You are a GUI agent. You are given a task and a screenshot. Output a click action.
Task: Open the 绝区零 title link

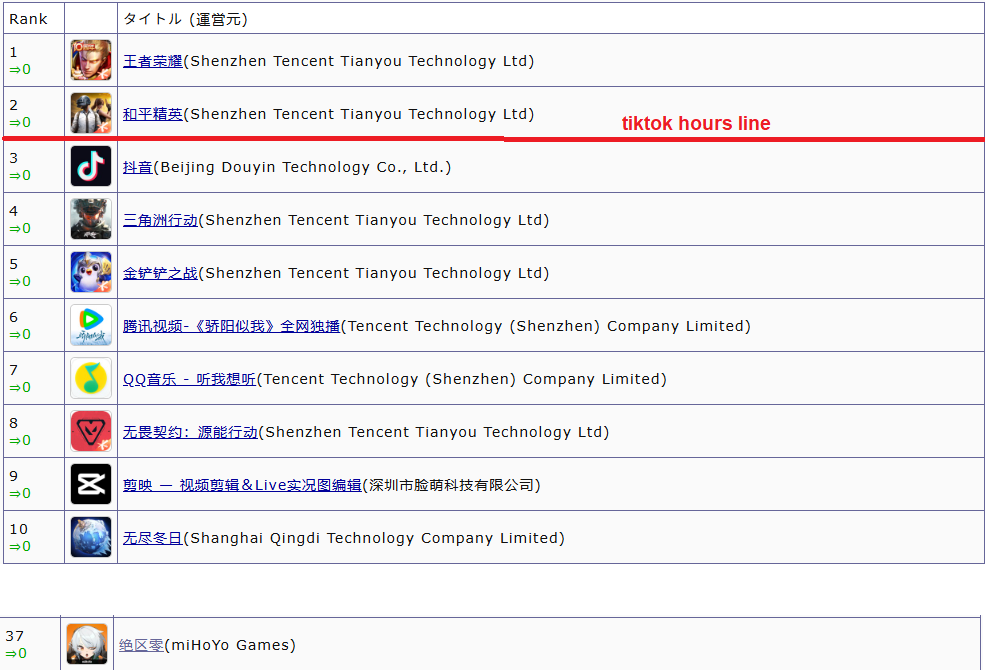coord(142,645)
